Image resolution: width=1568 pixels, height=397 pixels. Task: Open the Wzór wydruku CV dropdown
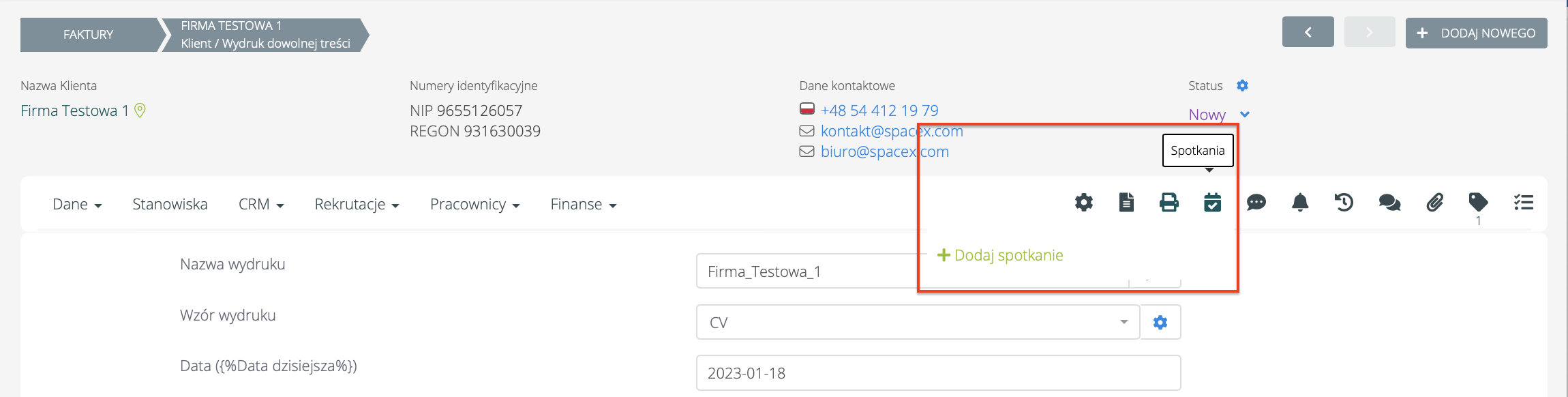click(x=918, y=322)
